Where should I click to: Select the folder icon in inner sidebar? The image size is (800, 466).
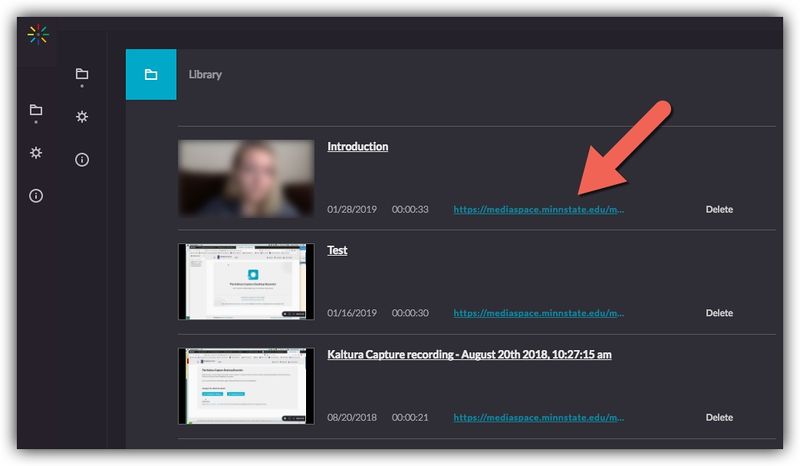(82, 74)
